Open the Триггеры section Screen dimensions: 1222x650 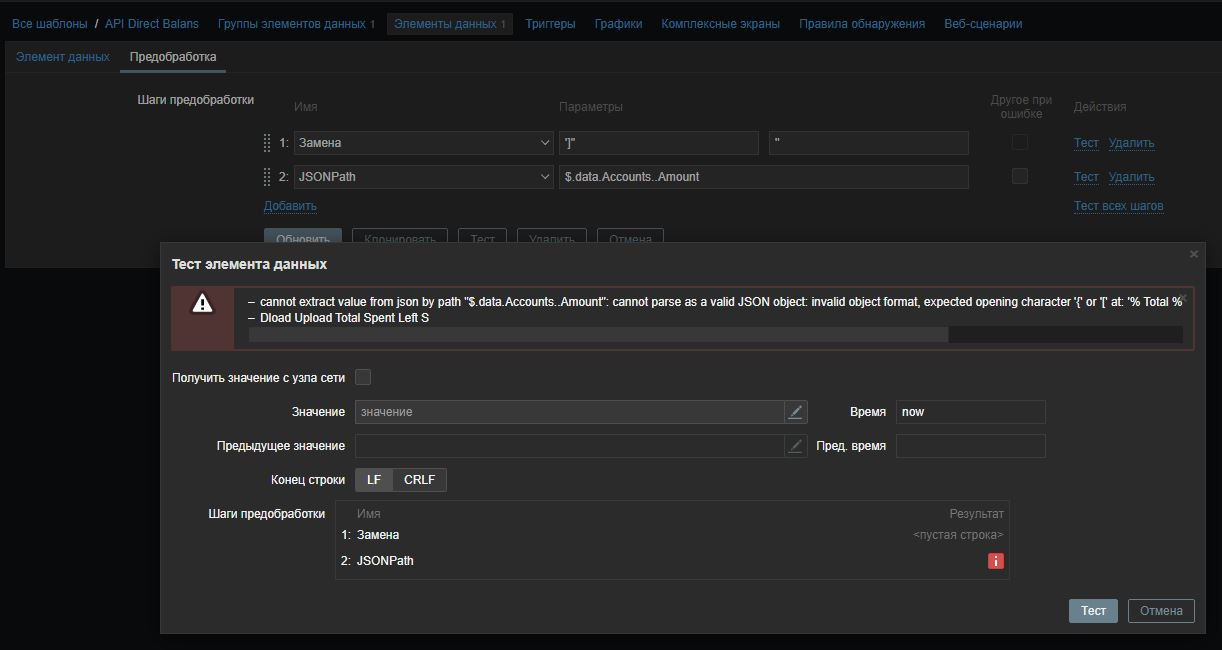coord(550,24)
